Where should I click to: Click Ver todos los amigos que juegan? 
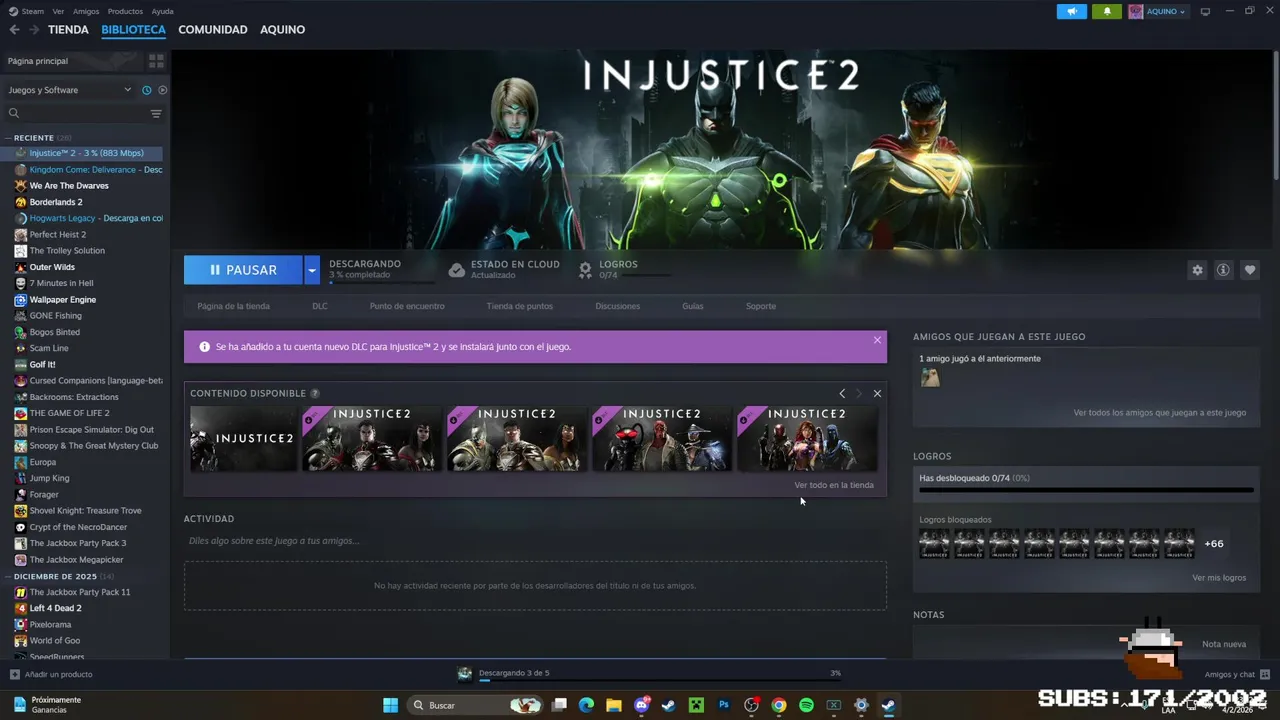pos(1159,413)
